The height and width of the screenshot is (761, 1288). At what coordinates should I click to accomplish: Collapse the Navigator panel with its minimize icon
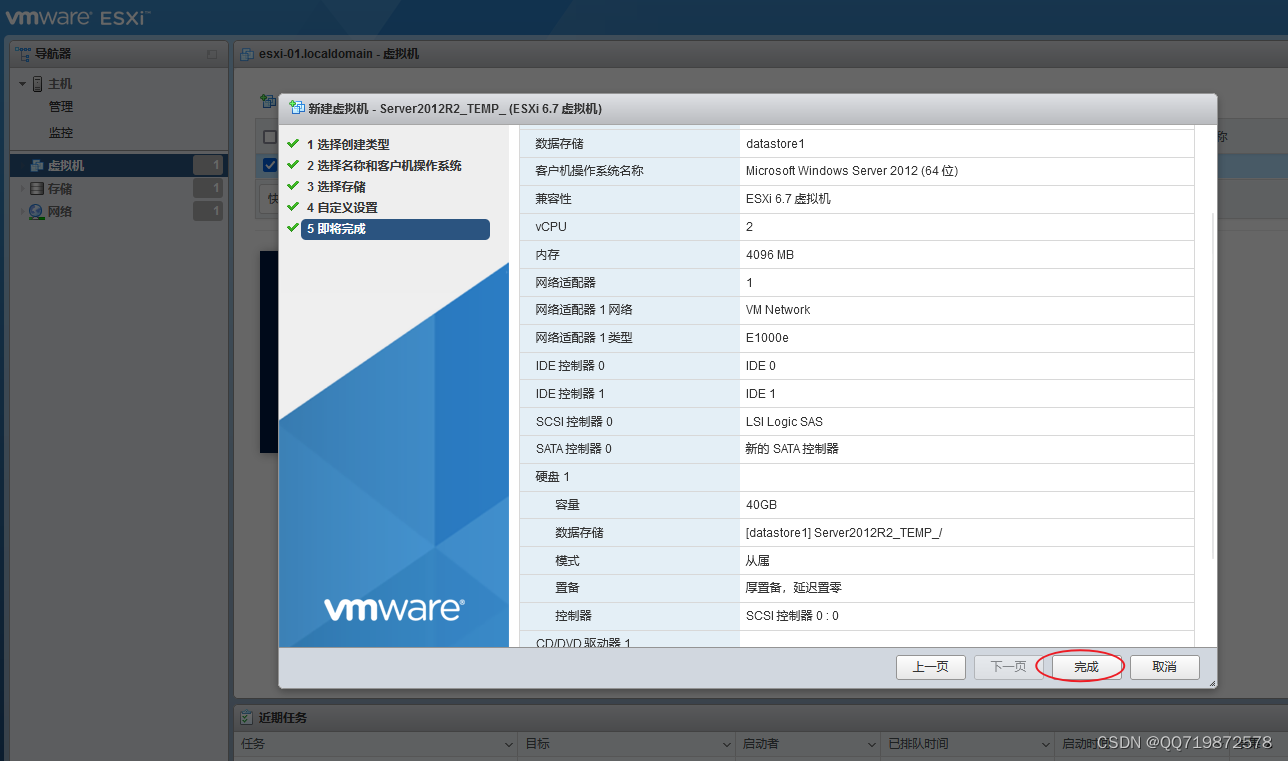click(211, 54)
